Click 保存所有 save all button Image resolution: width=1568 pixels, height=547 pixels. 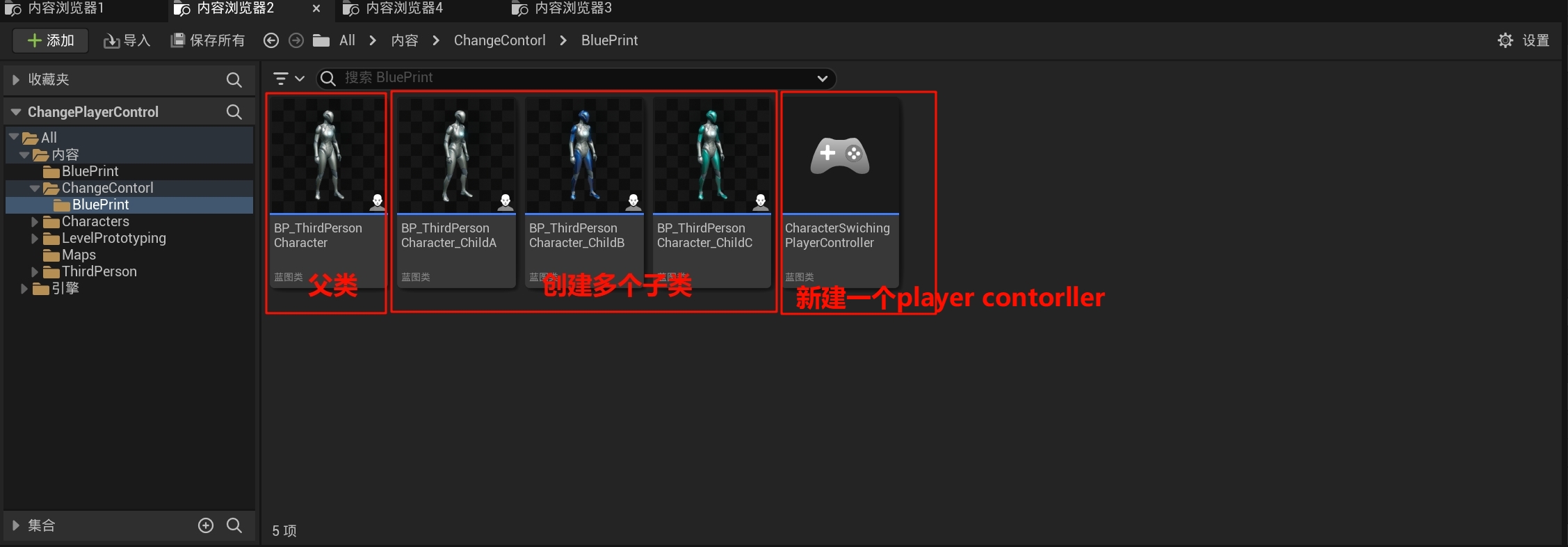207,40
